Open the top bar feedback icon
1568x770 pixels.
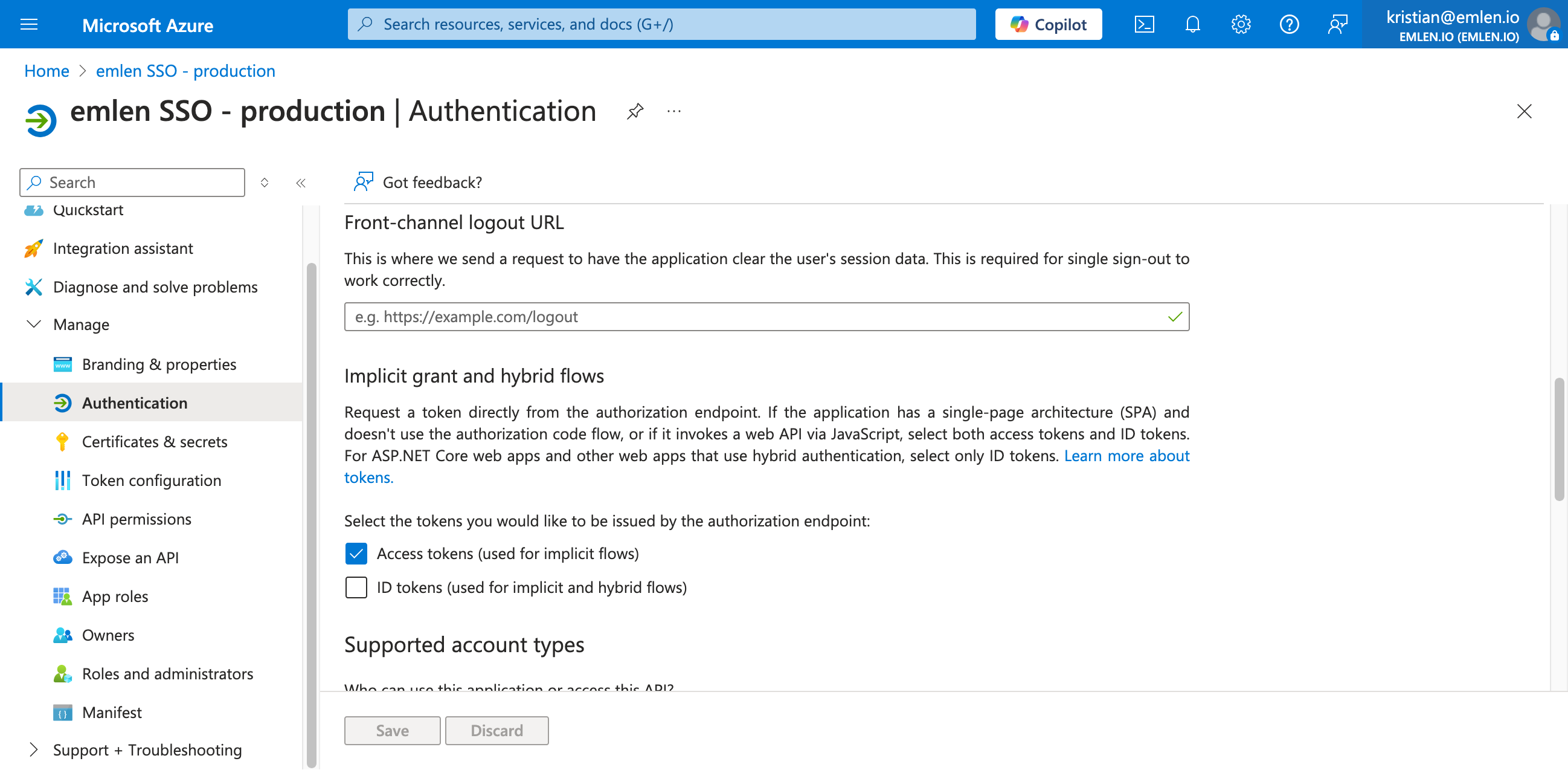[1337, 24]
